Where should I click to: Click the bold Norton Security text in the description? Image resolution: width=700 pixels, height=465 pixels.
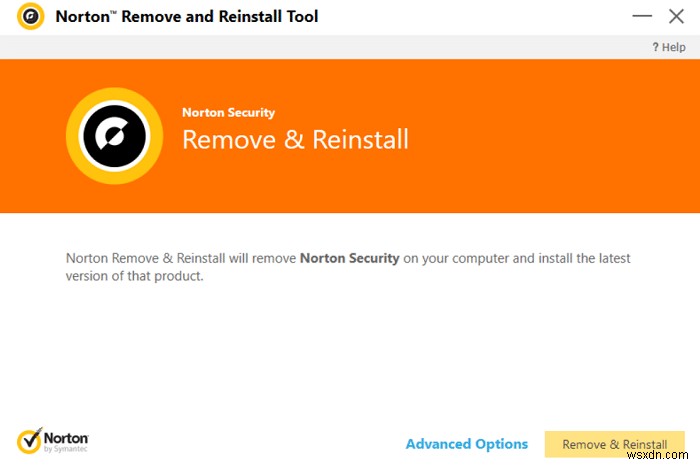tap(350, 258)
